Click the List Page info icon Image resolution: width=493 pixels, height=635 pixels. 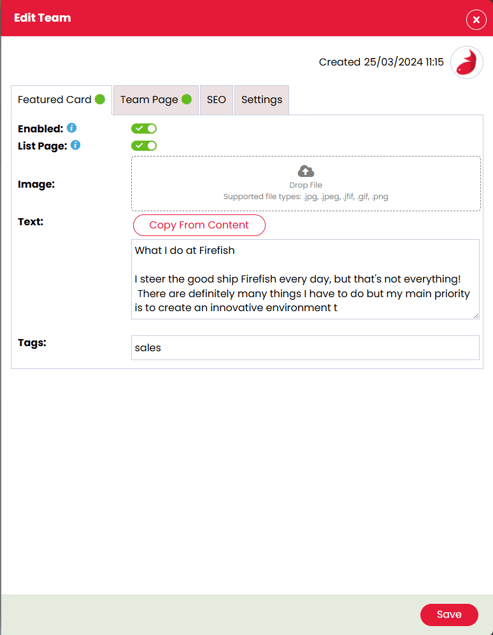coord(75,145)
